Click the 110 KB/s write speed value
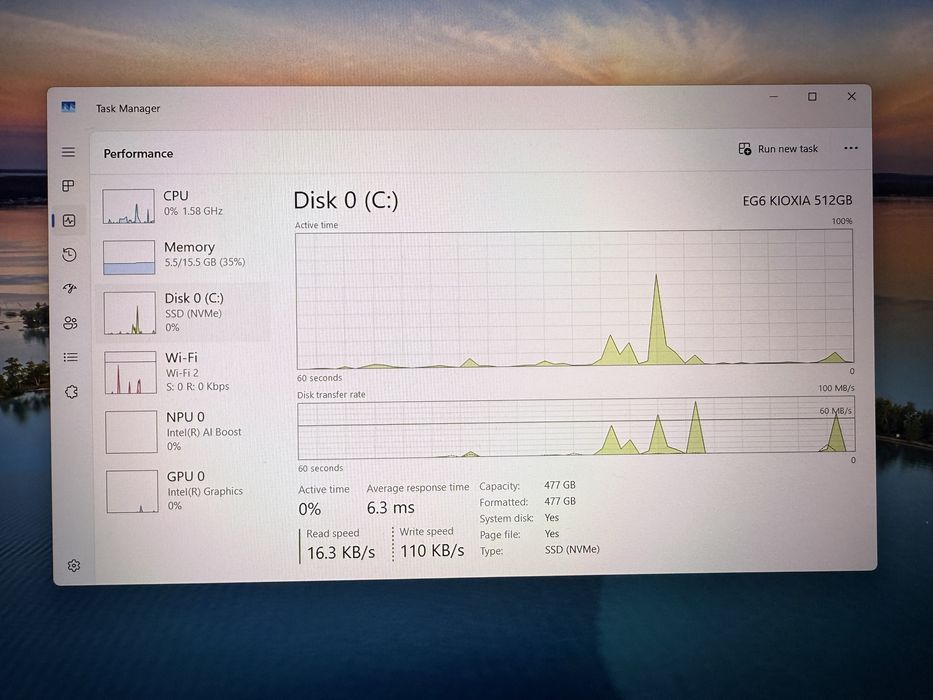Image resolution: width=933 pixels, height=700 pixels. point(432,551)
